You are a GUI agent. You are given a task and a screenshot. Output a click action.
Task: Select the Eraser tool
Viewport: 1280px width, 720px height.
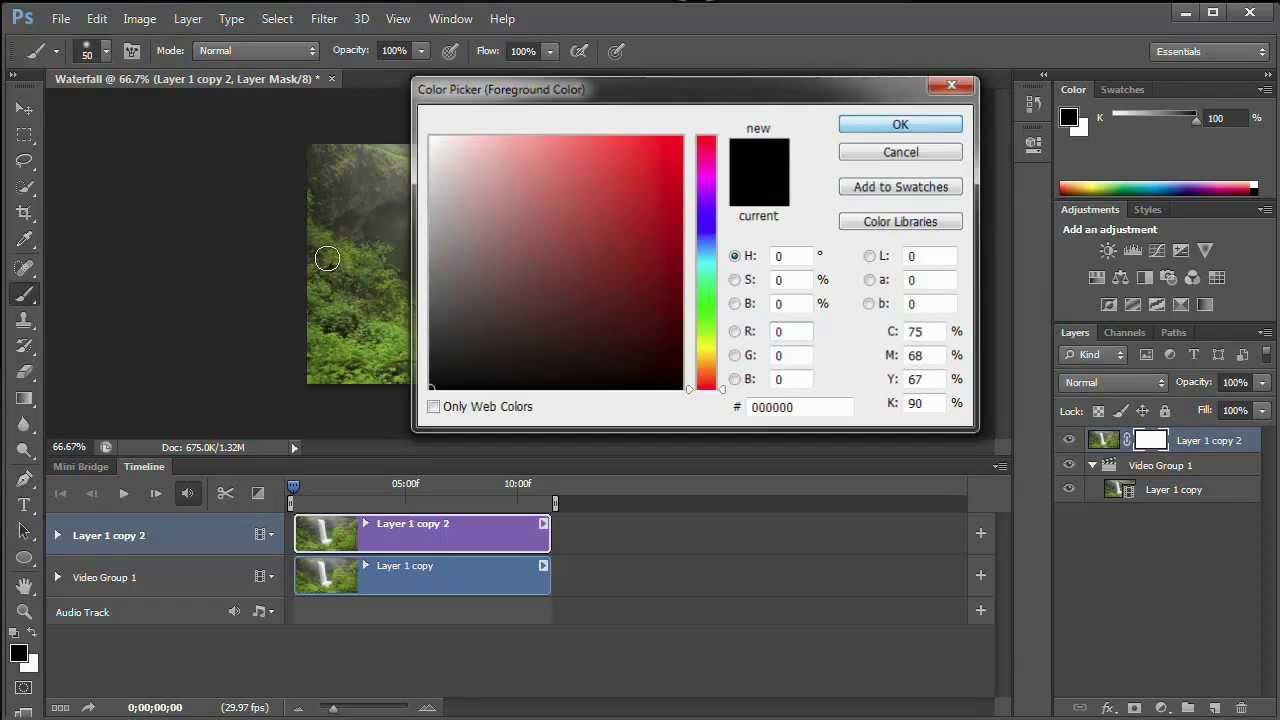pyautogui.click(x=25, y=372)
